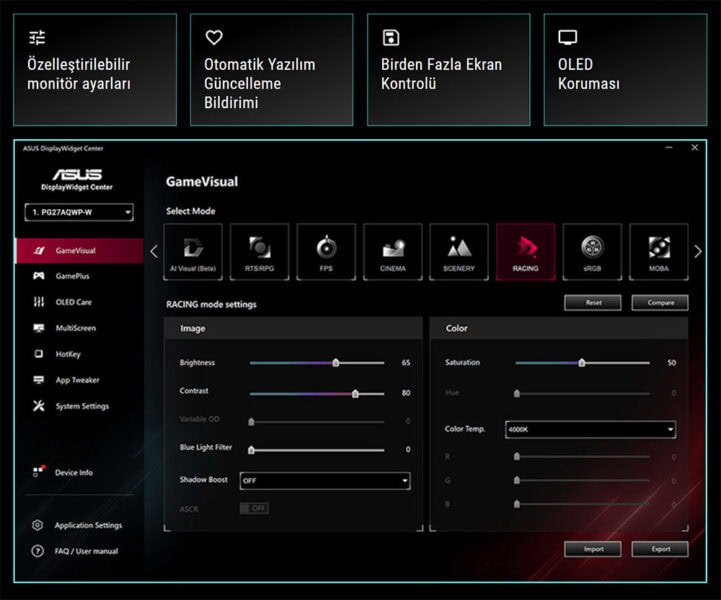Click the FAQ question mark icon
Screen dimensions: 721x600
coord(38,551)
